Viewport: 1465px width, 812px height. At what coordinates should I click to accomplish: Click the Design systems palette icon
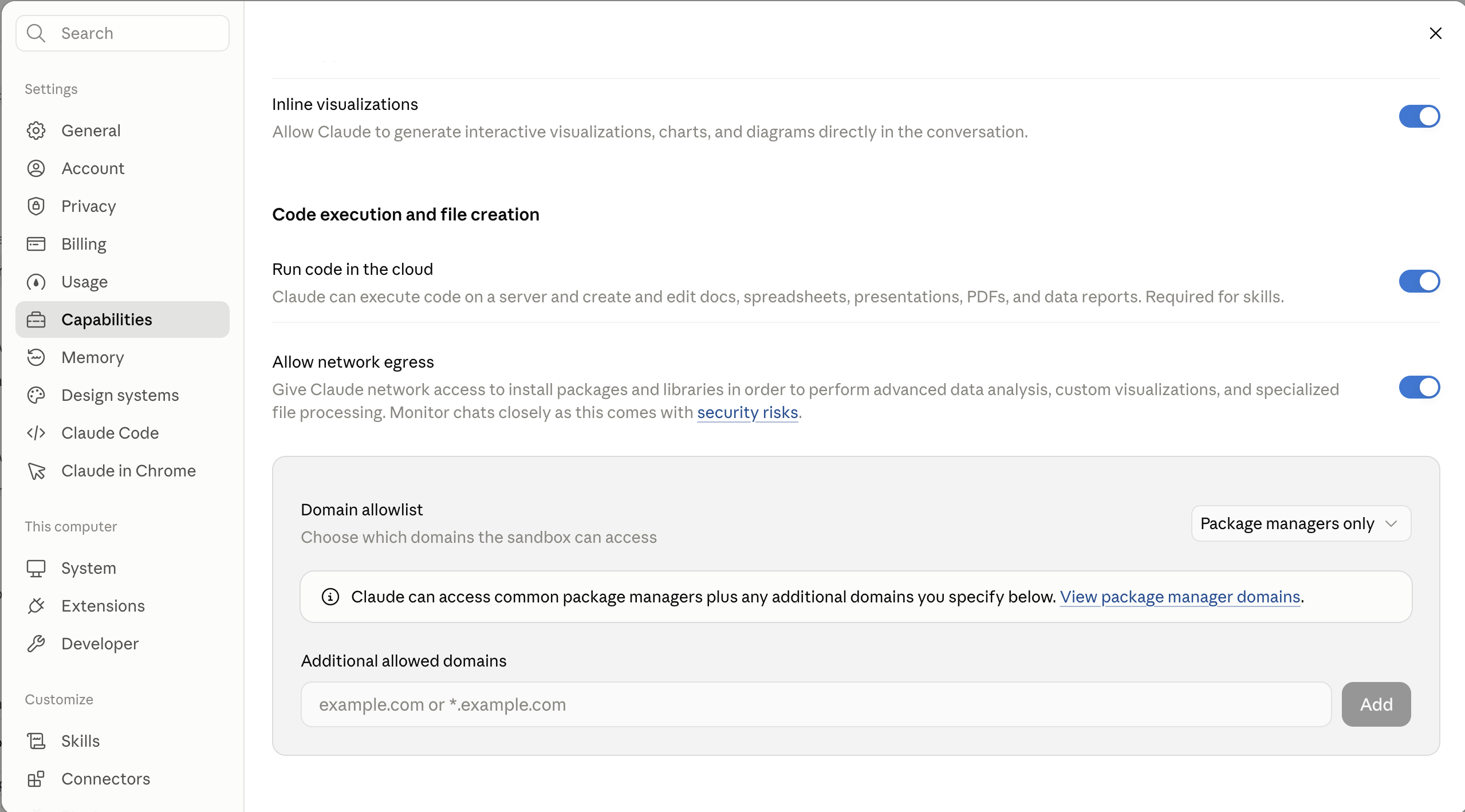(x=36, y=395)
